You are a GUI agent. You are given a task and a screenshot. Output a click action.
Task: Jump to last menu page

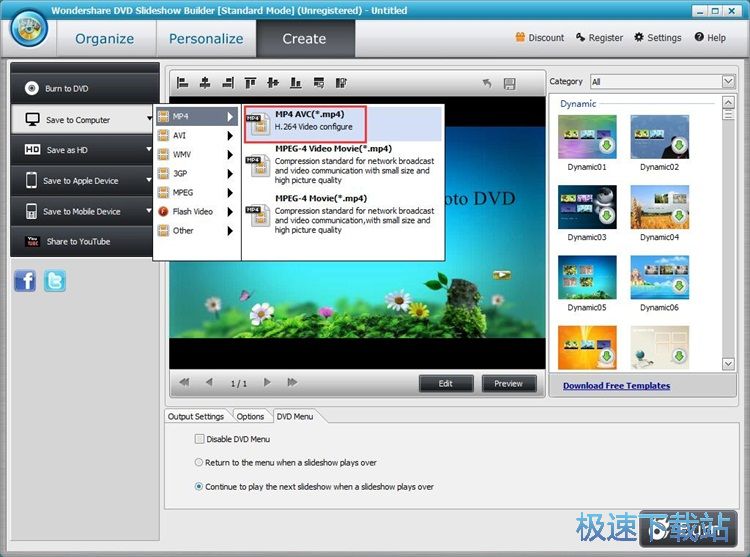292,382
